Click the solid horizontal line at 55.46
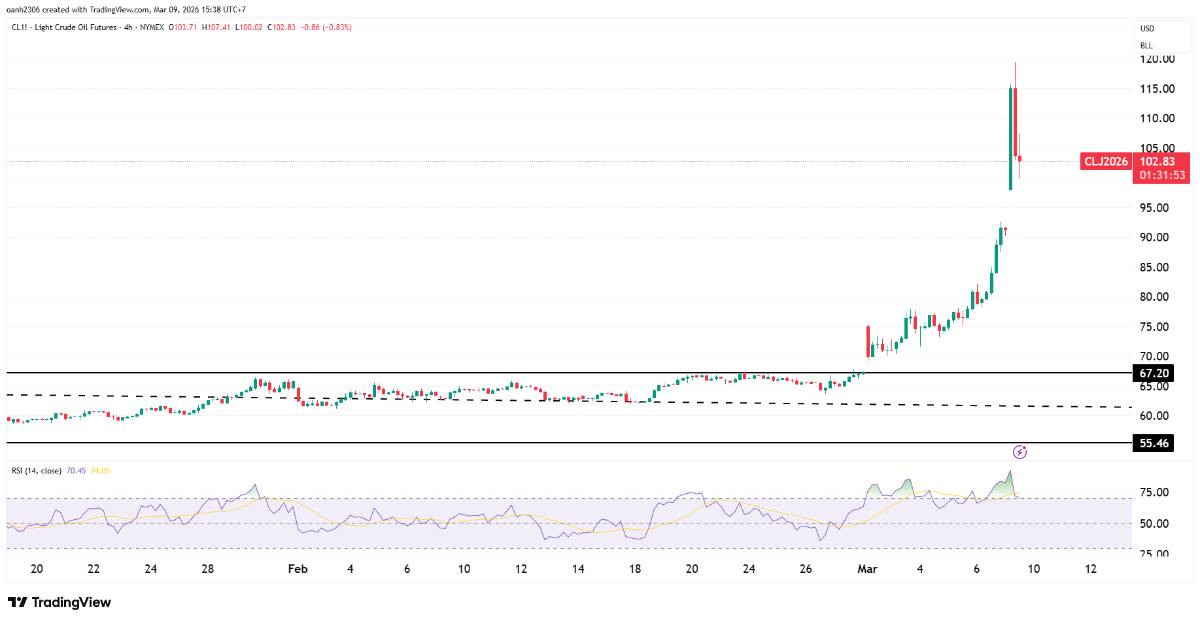1200x621 pixels. pyautogui.click(x=566, y=442)
